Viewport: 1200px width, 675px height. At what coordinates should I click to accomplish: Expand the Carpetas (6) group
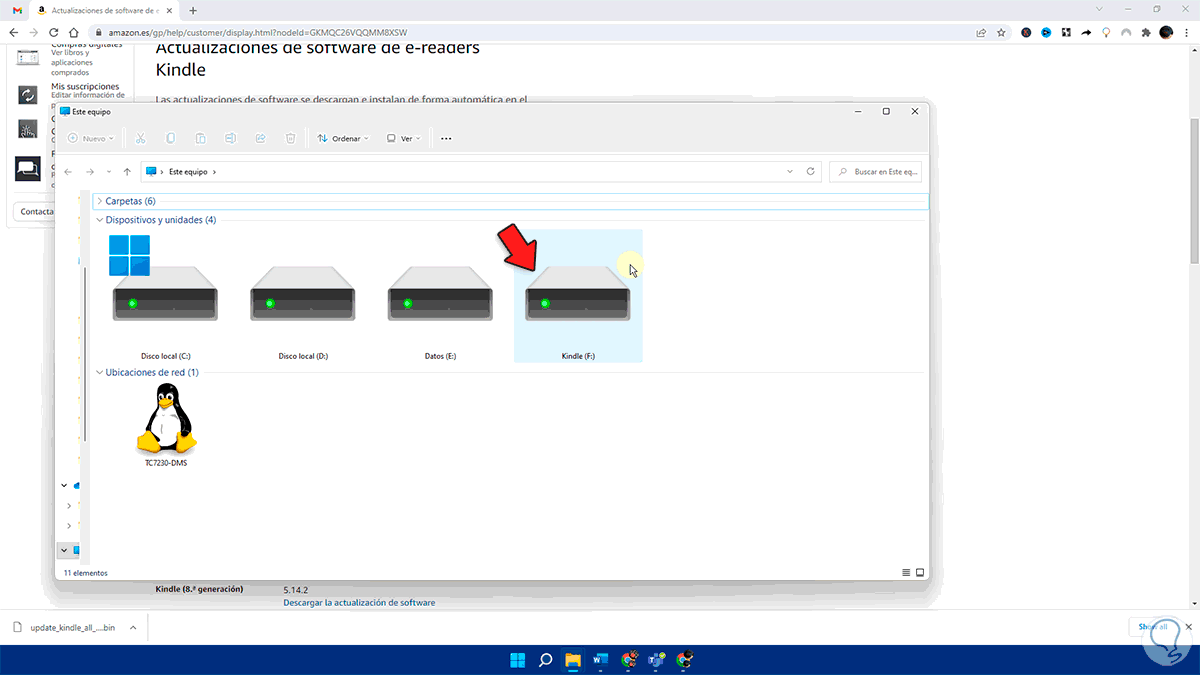tap(100, 201)
